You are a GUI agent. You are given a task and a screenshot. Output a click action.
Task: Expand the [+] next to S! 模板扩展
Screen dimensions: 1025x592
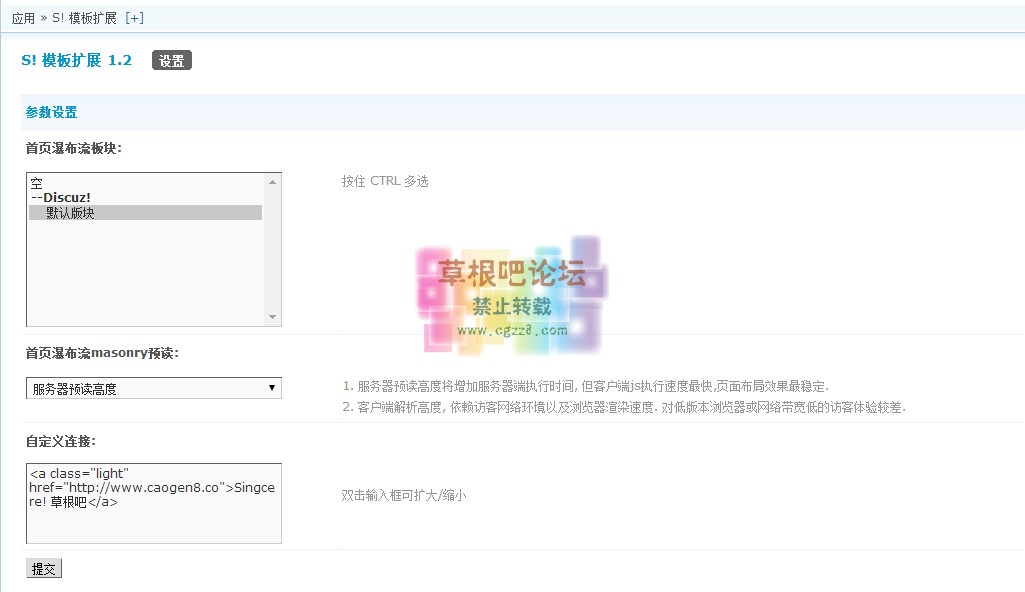point(135,17)
